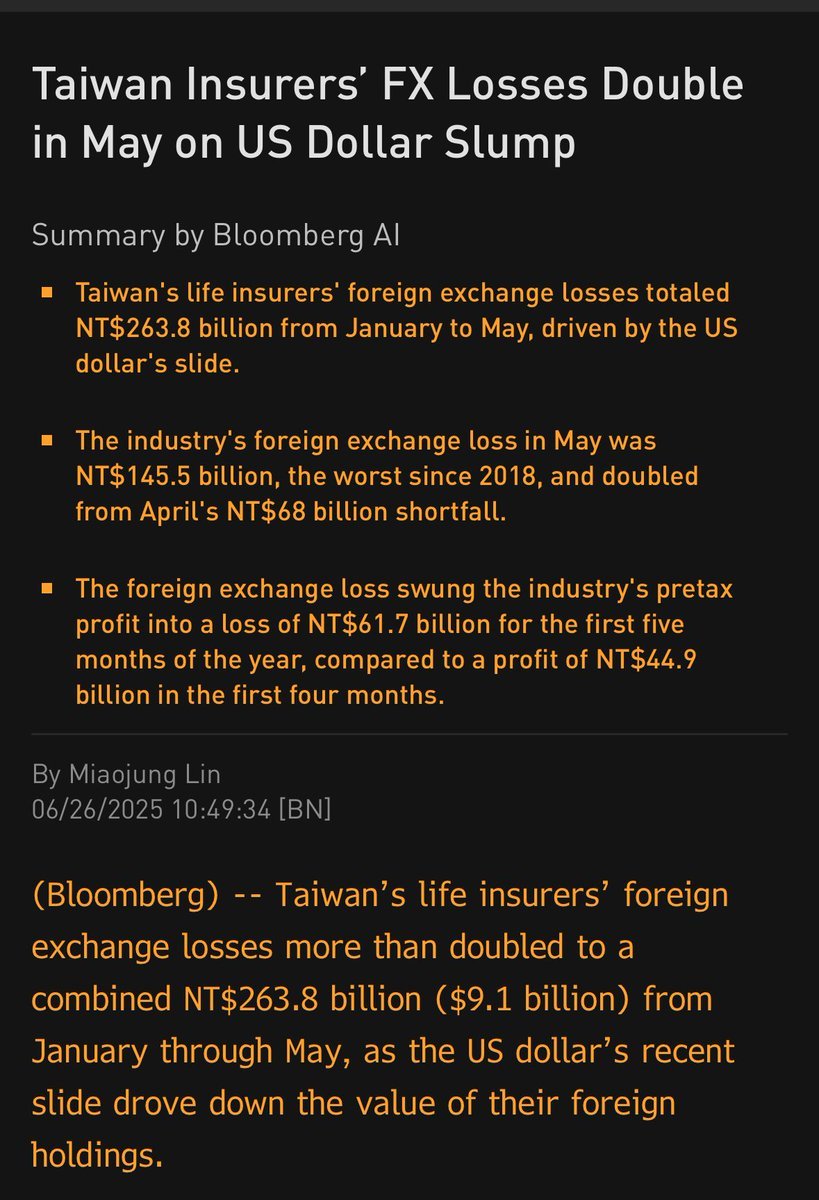Click the dark bar at the top edge
This screenshot has height=1200, width=819.
pyautogui.click(x=409, y=5)
